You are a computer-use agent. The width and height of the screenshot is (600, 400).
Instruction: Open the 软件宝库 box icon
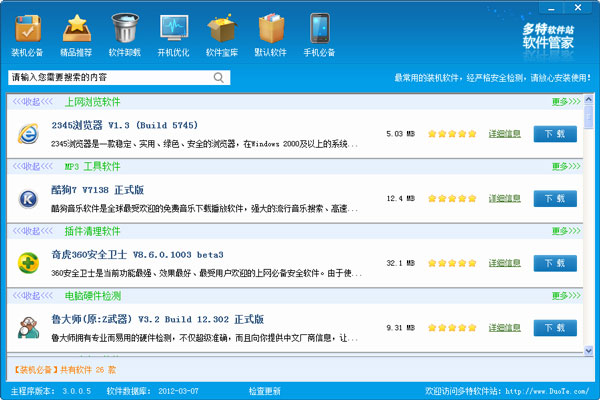coord(222,28)
